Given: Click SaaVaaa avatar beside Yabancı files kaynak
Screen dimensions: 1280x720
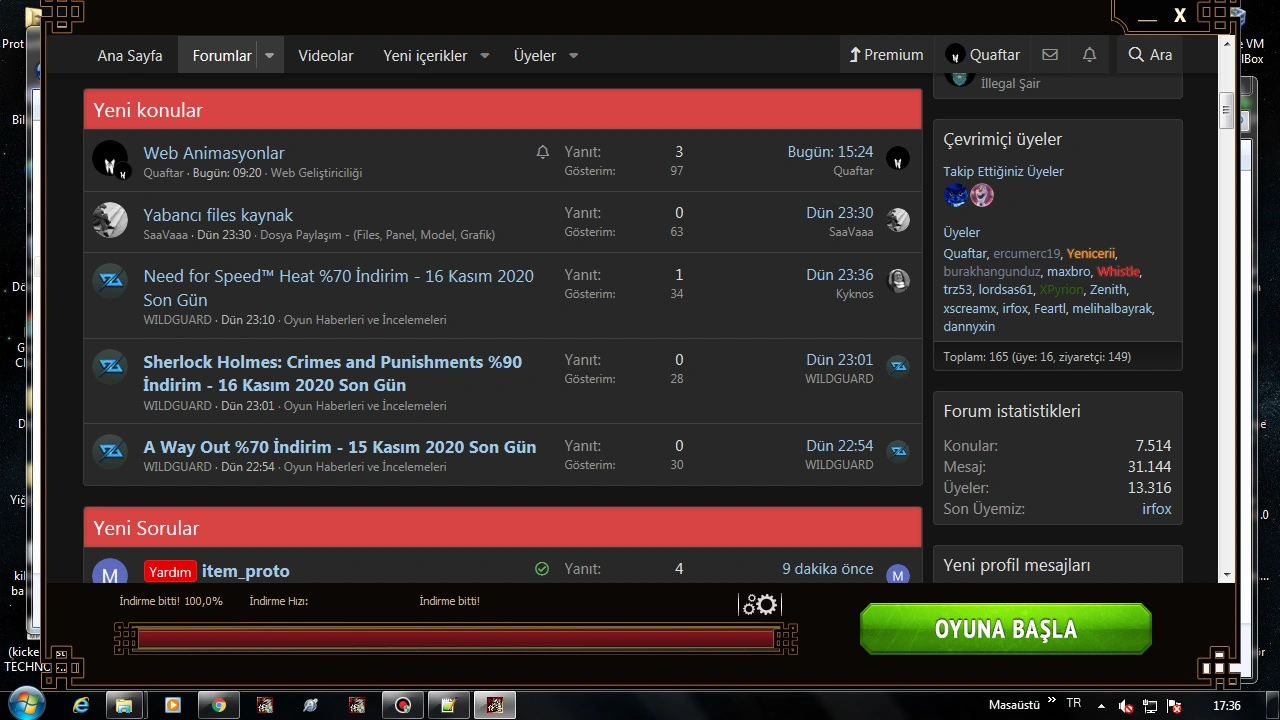Looking at the screenshot, I should [x=110, y=220].
